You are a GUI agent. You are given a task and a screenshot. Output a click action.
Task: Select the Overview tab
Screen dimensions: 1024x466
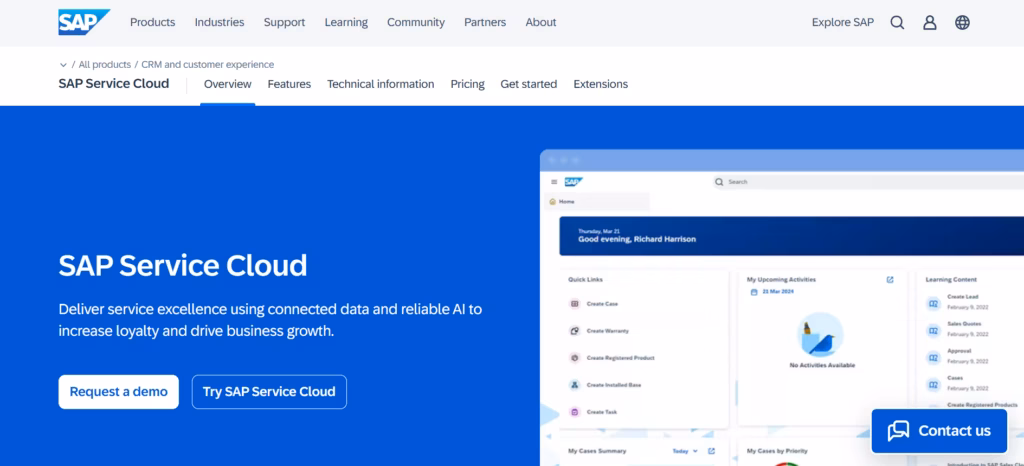pos(227,84)
